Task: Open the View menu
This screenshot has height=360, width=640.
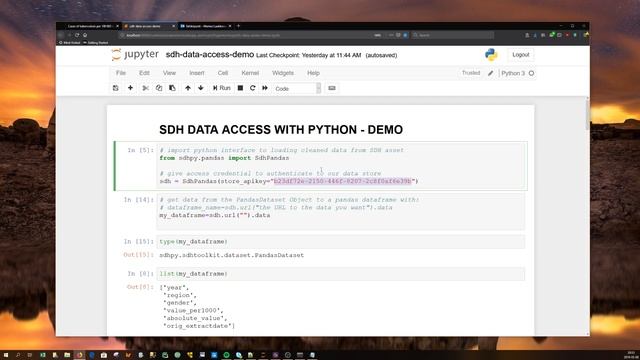Action: coord(169,73)
